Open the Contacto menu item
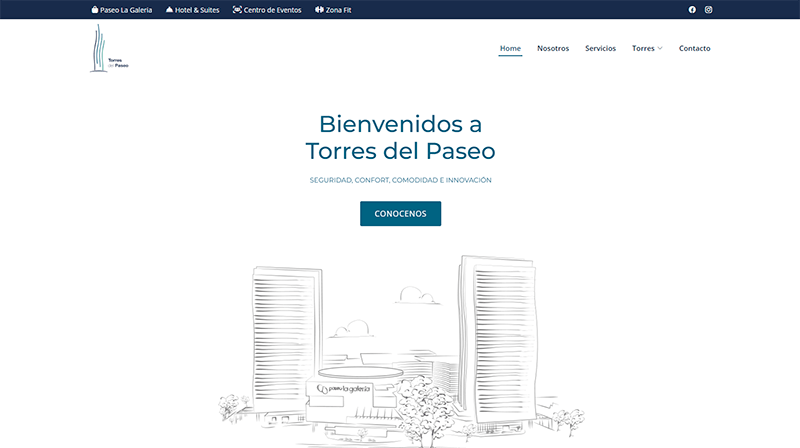The image size is (800, 448). pyautogui.click(x=694, y=48)
